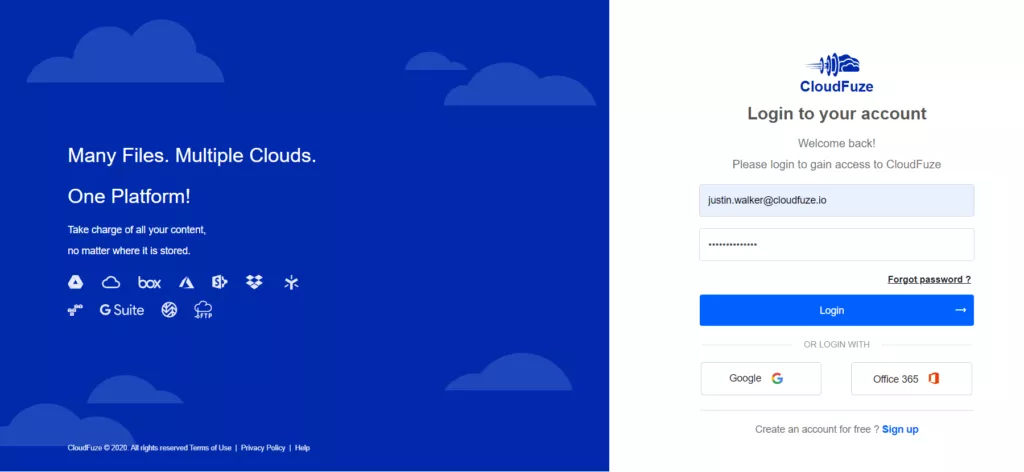The width and height of the screenshot is (1024, 472).
Task: Click the Google G icon
Action: pos(777,379)
